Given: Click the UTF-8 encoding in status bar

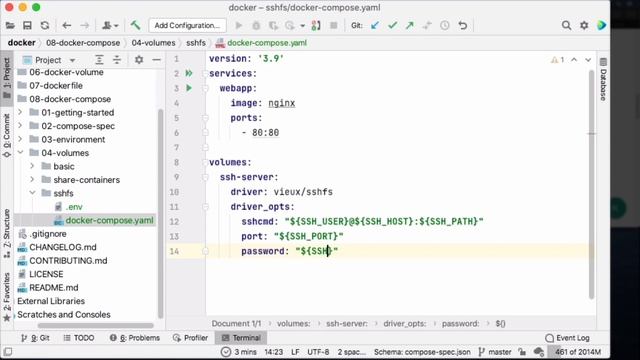Looking at the screenshot, I should [318, 352].
